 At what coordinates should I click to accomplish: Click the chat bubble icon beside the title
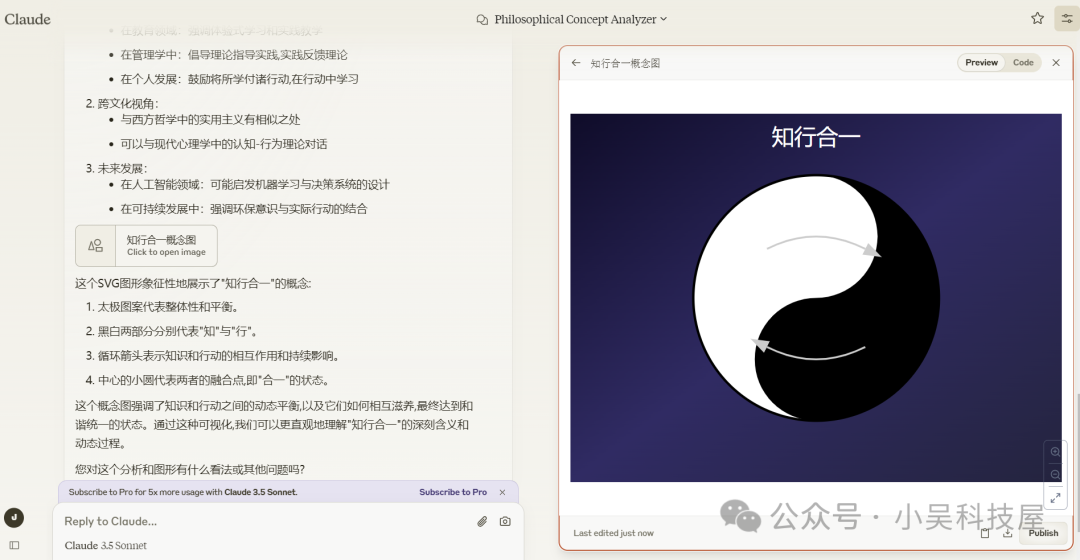pos(482,19)
